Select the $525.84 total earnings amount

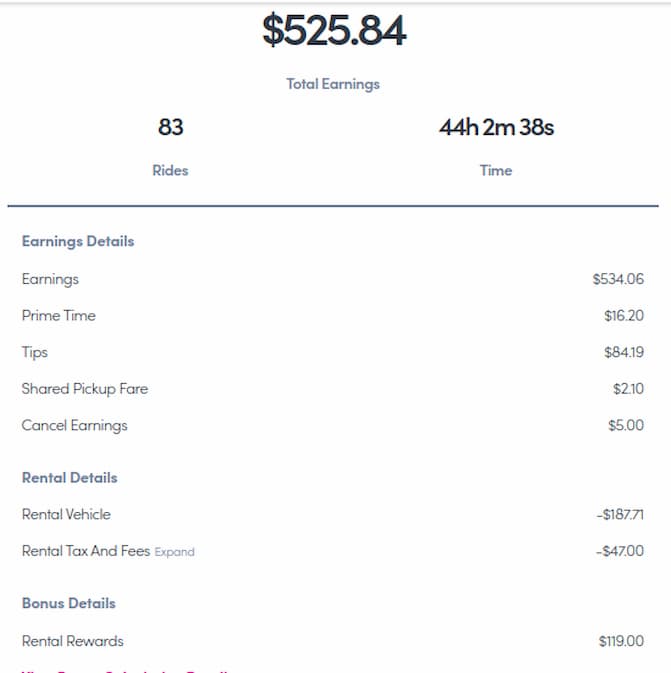click(x=334, y=30)
